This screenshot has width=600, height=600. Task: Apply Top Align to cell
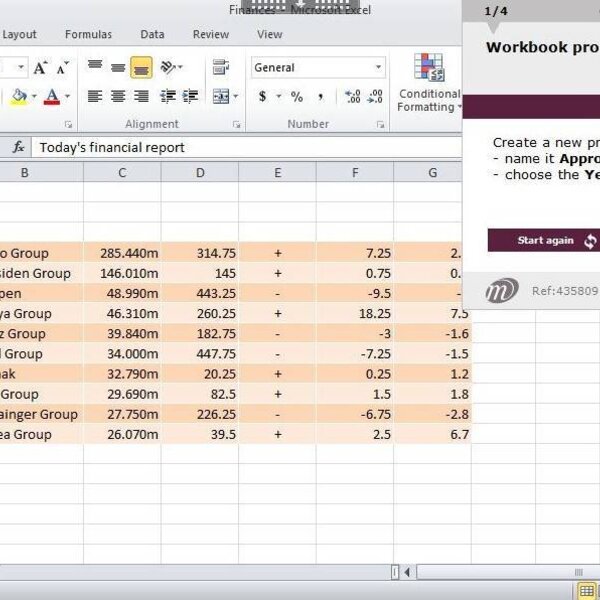pyautogui.click(x=95, y=67)
